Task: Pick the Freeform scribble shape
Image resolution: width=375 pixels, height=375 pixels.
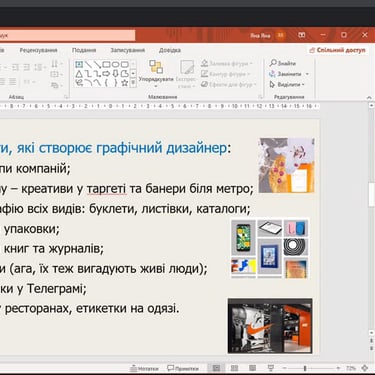Action: pos(79,83)
